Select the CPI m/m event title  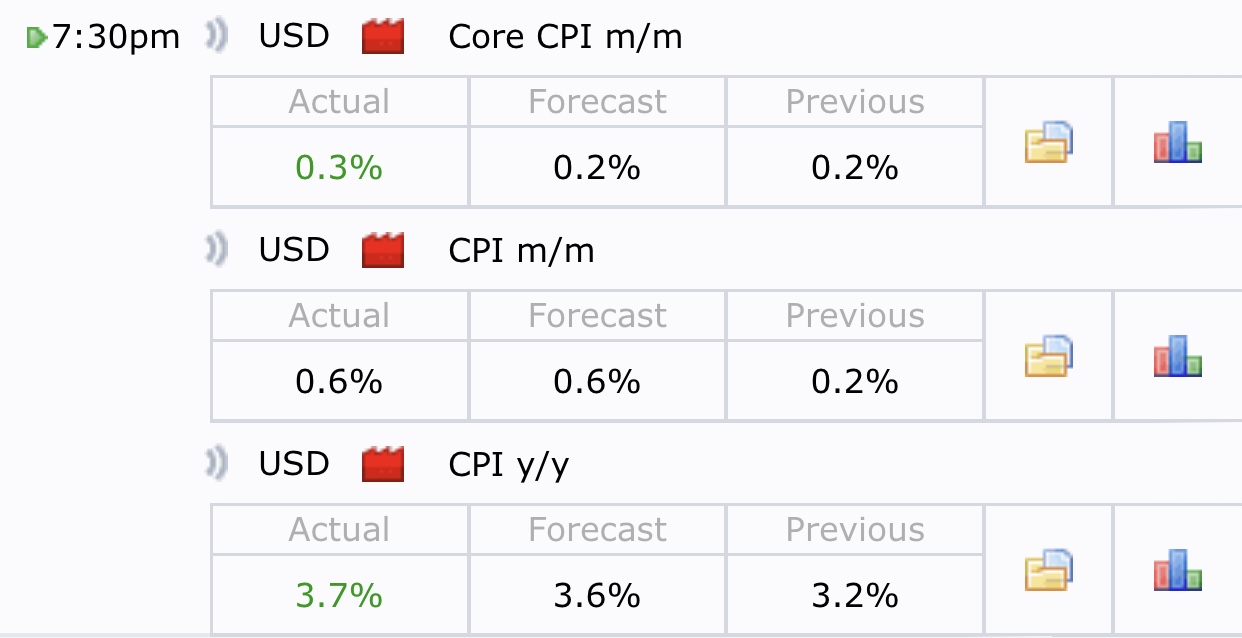point(521,251)
